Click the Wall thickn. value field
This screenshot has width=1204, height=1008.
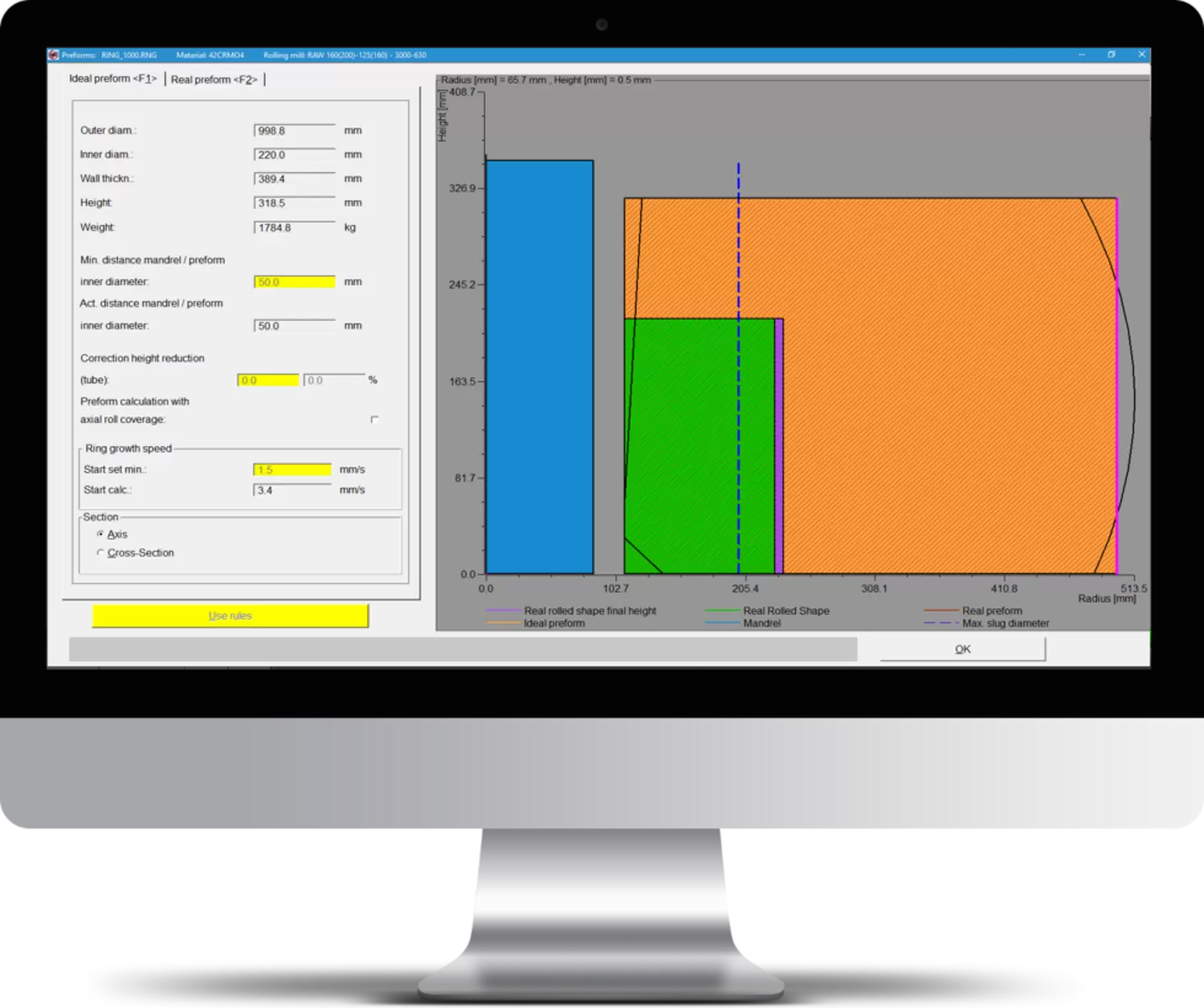pyautogui.click(x=294, y=179)
